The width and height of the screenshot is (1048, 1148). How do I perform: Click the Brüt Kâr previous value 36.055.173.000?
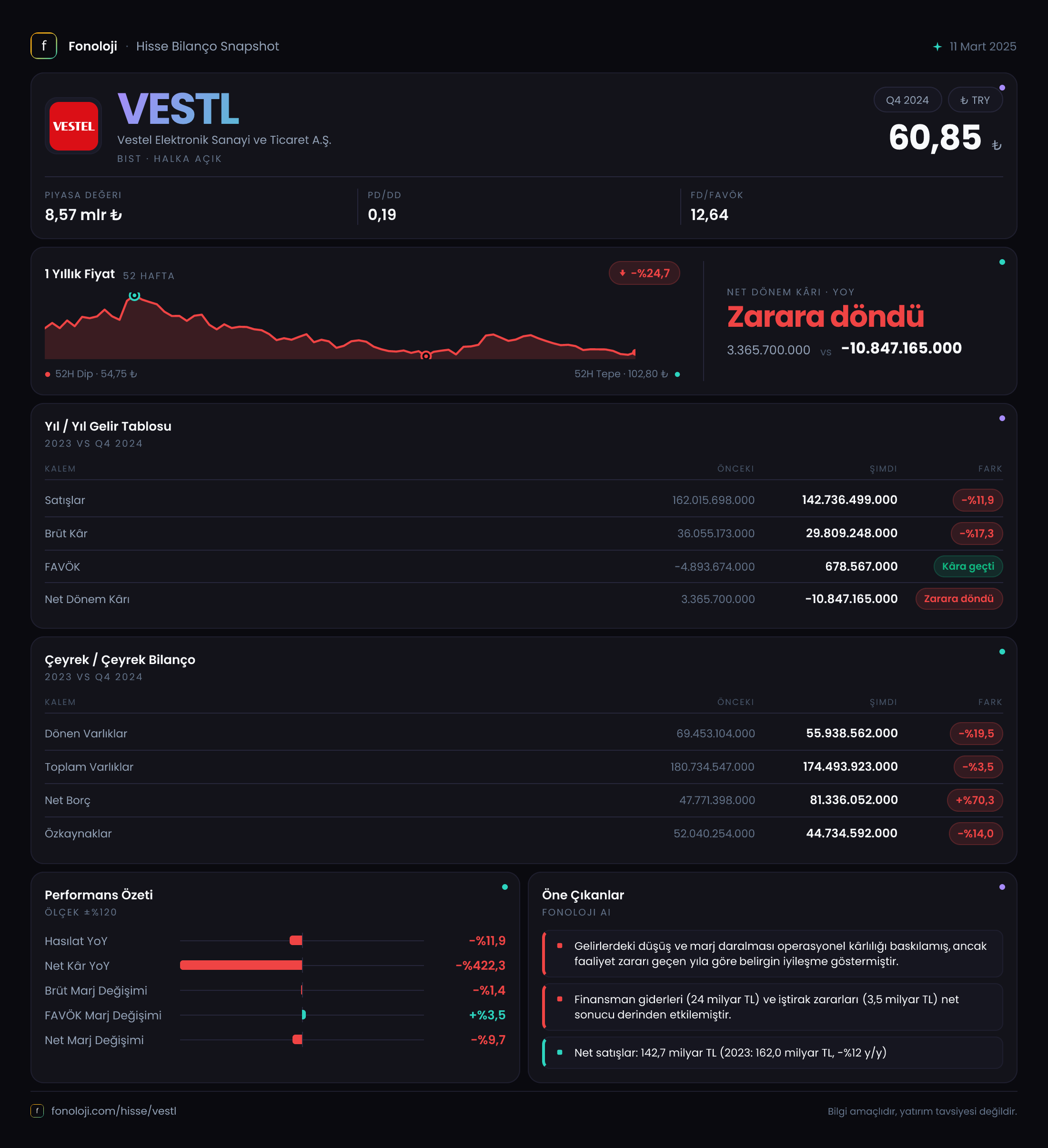click(x=716, y=534)
